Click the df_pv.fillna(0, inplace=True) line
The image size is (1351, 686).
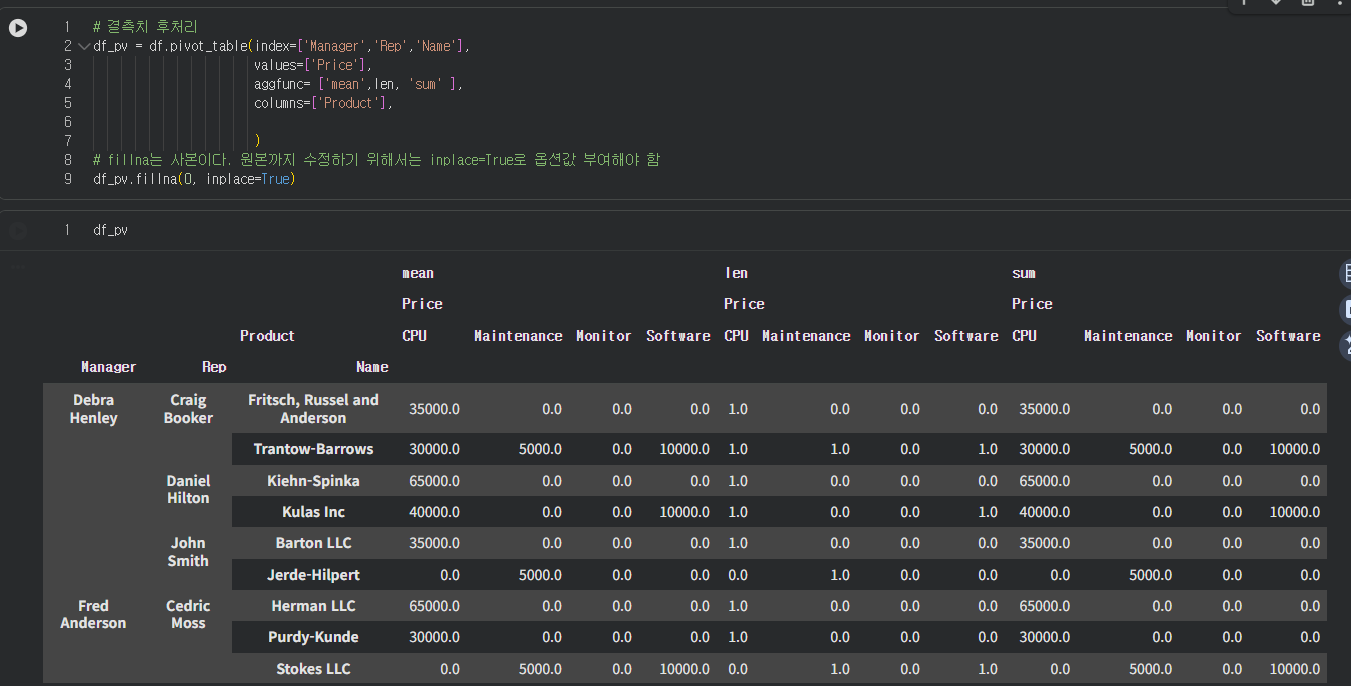coord(194,179)
